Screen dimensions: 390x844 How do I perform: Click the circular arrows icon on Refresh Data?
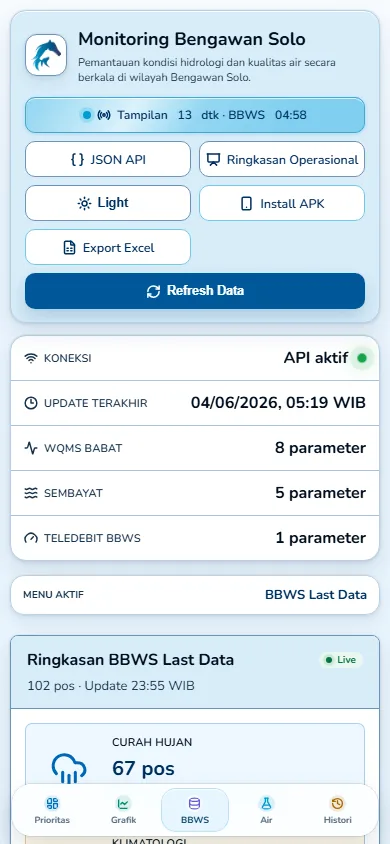153,292
